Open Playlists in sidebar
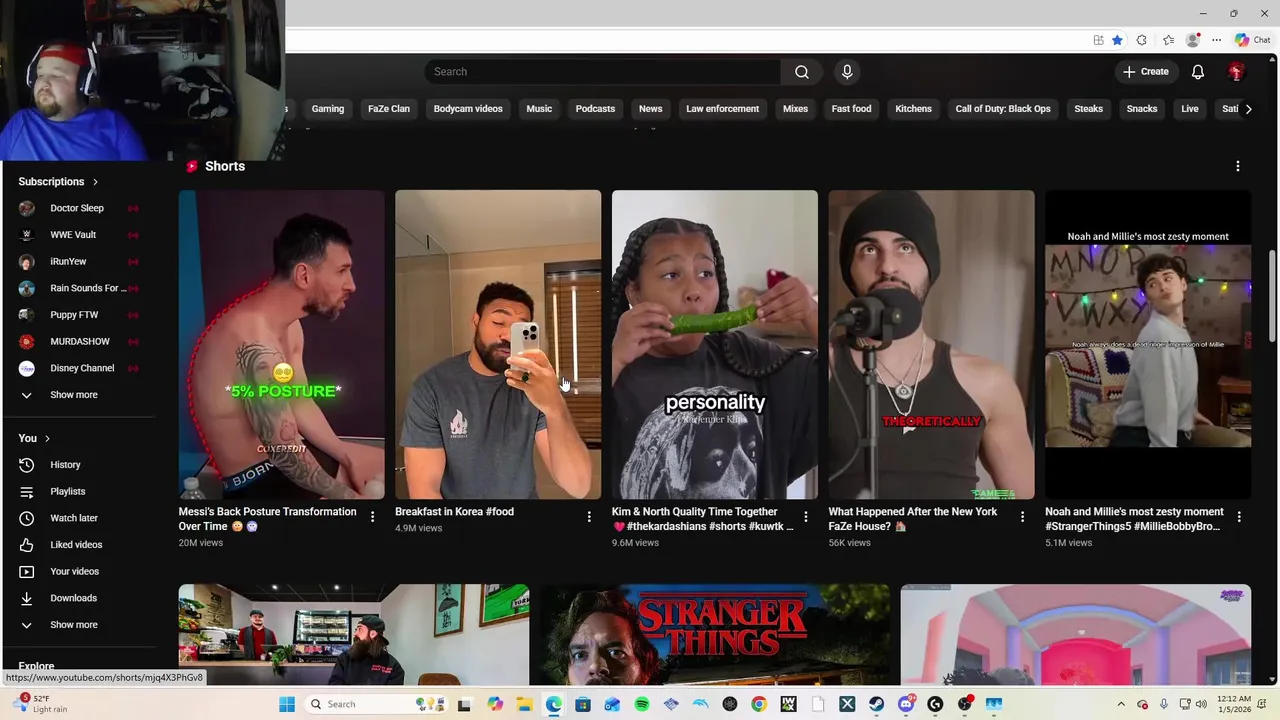This screenshot has width=1280, height=720. [x=78, y=491]
